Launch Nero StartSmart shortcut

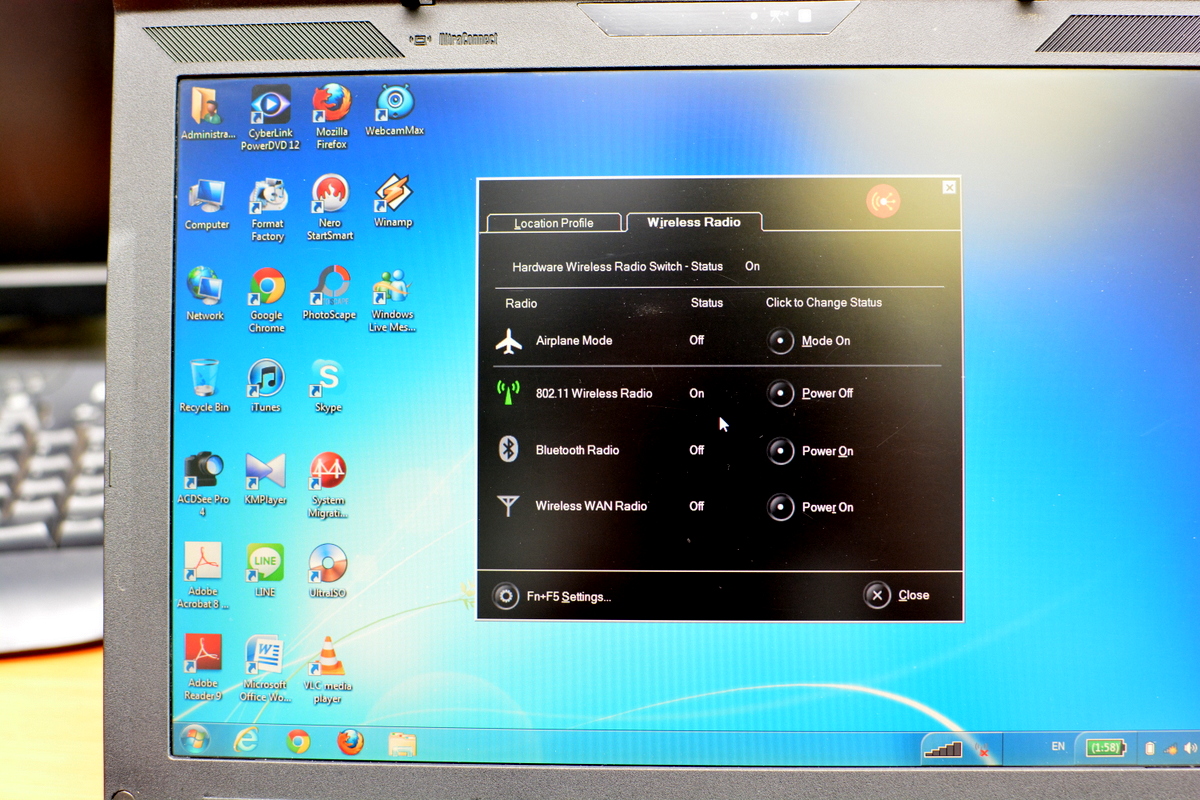(x=330, y=209)
